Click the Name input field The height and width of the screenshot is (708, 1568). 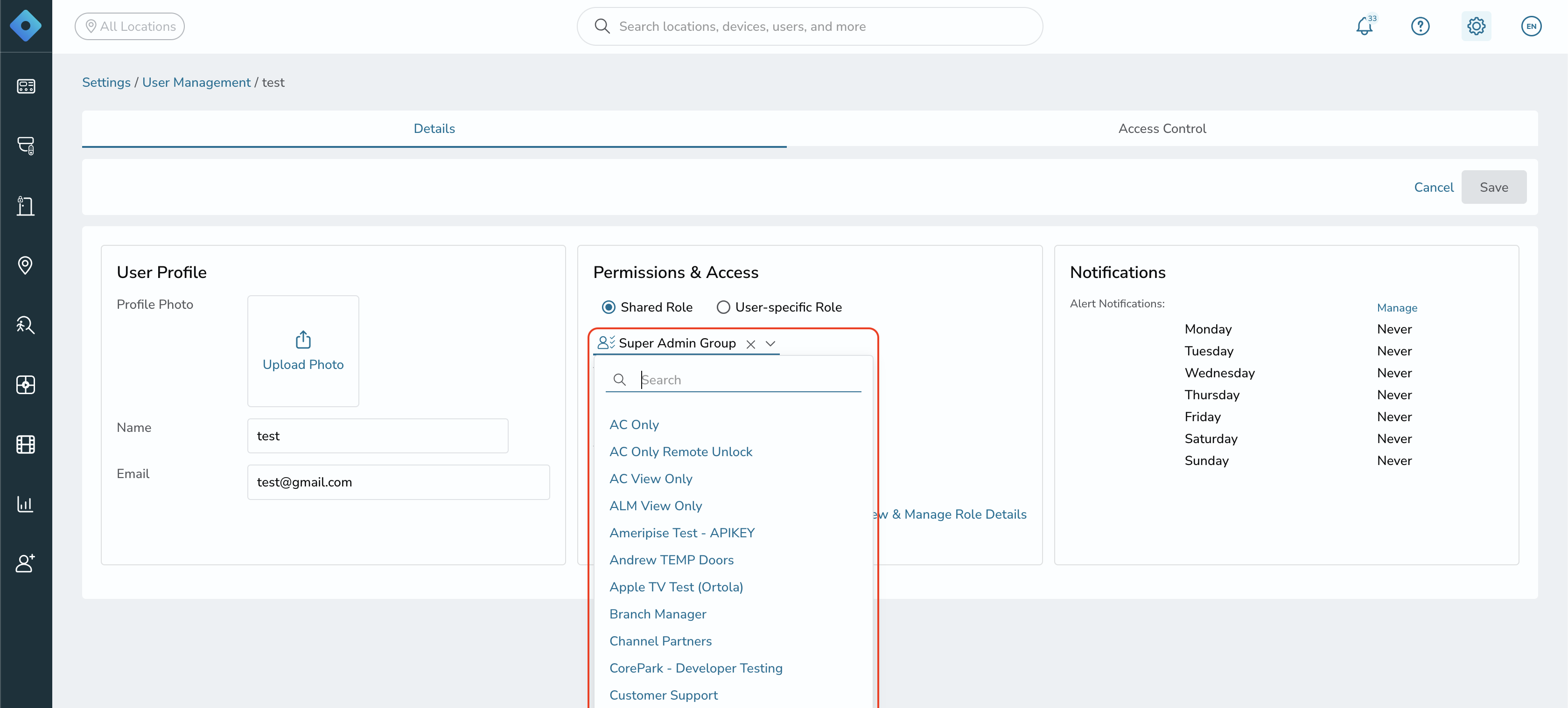click(x=378, y=436)
